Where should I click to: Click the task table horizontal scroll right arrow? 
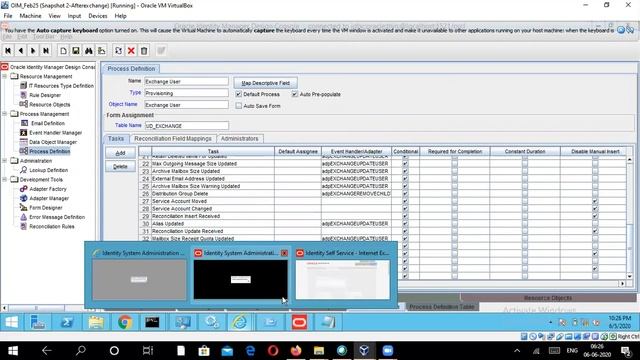tap(622, 283)
